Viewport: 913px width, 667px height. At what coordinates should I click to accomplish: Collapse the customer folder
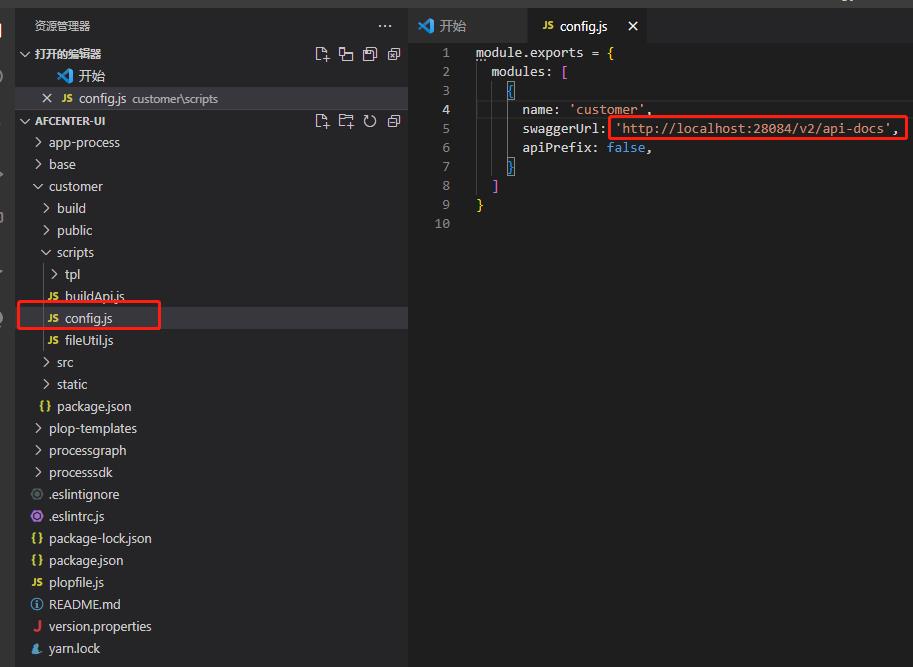click(75, 186)
